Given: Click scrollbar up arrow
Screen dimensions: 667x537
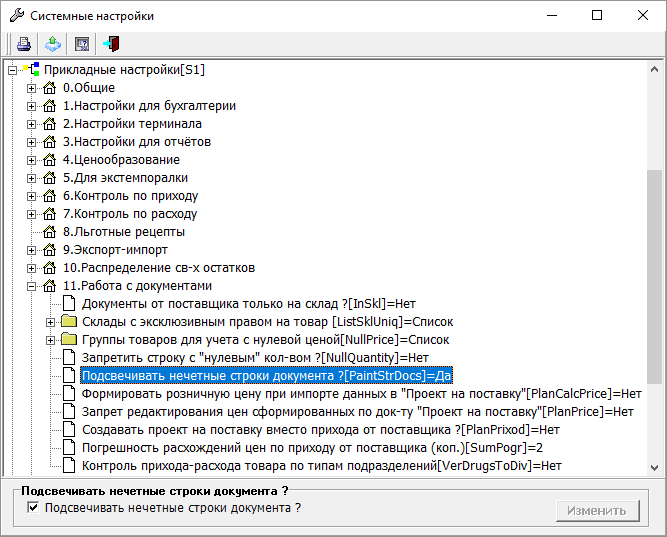Looking at the screenshot, I should (654, 69).
